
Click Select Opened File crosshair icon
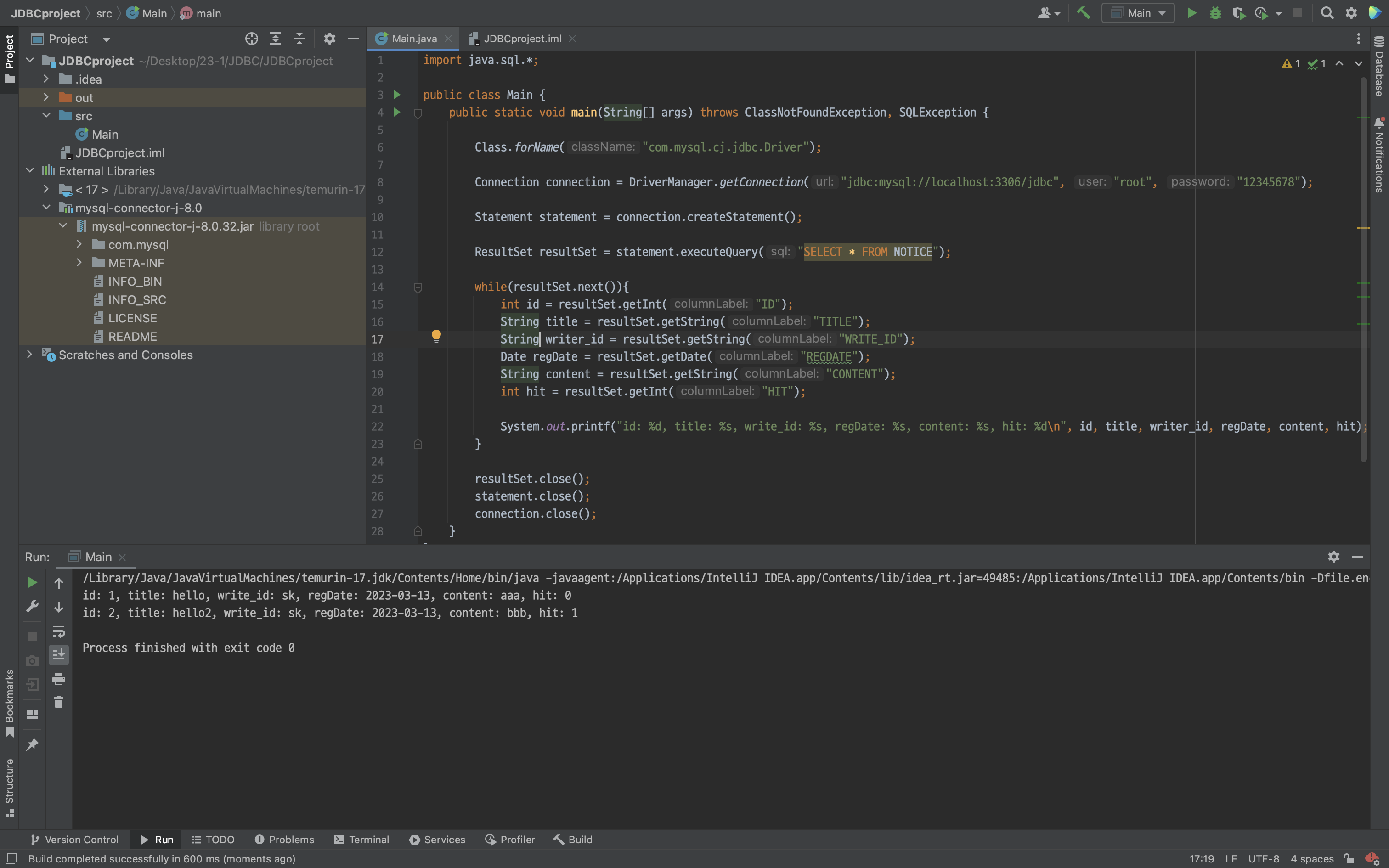pyautogui.click(x=251, y=39)
